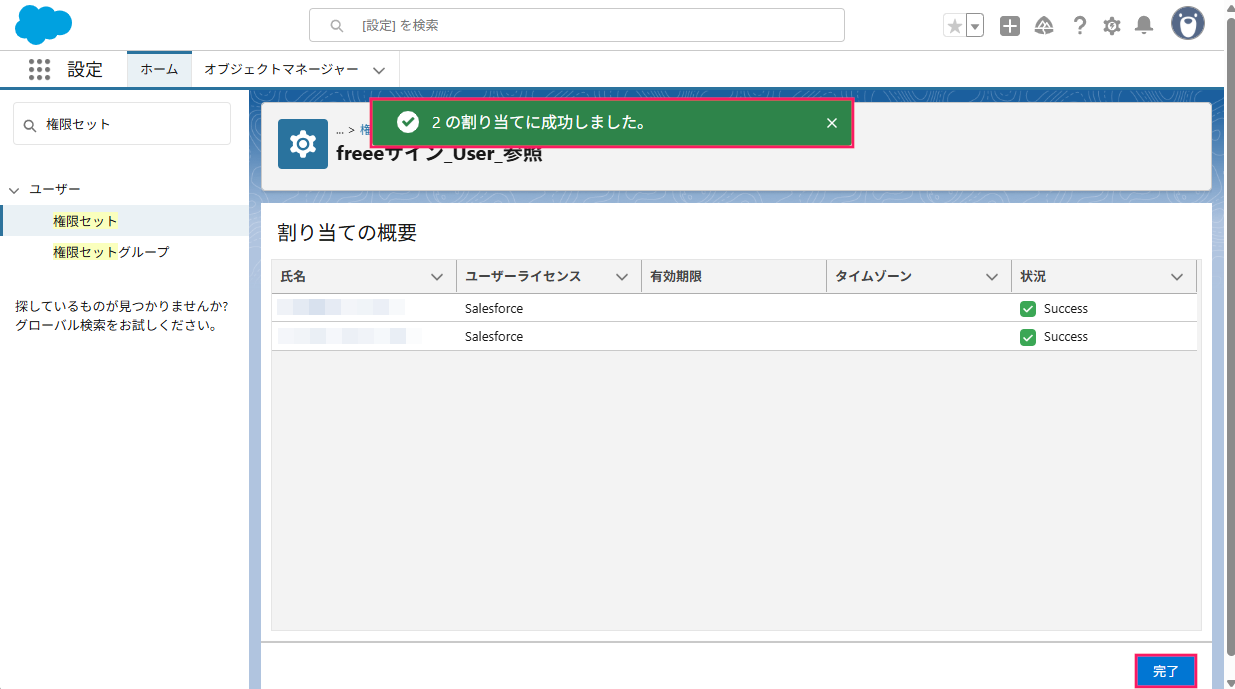Click the first row's Success check icon
Viewport: 1235px width, 689px height.
pos(1028,309)
